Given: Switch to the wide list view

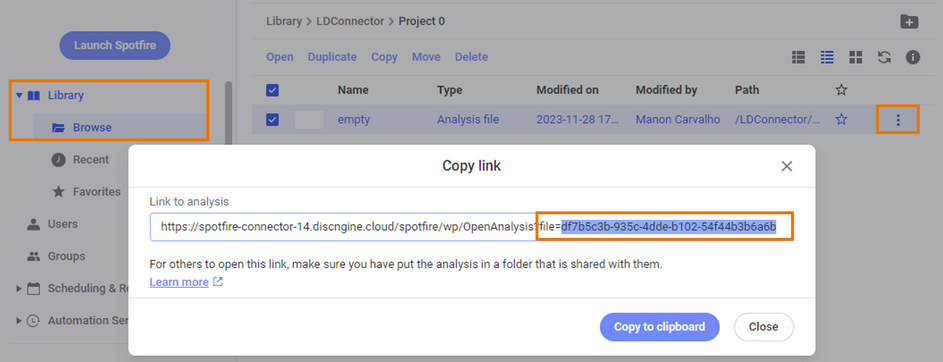Looking at the screenshot, I should (x=798, y=57).
